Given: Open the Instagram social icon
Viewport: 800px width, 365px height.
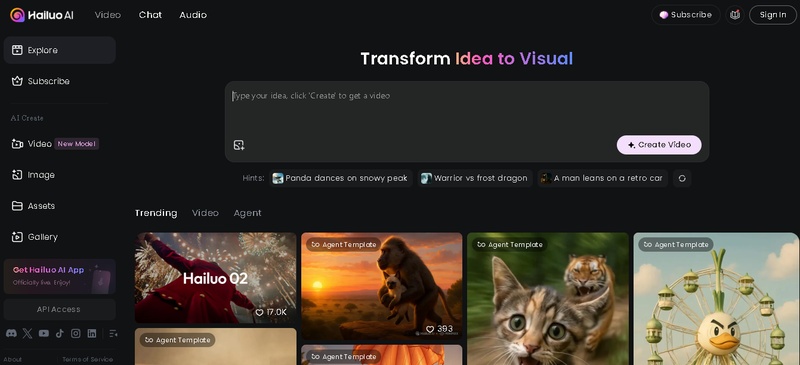Looking at the screenshot, I should tap(76, 333).
